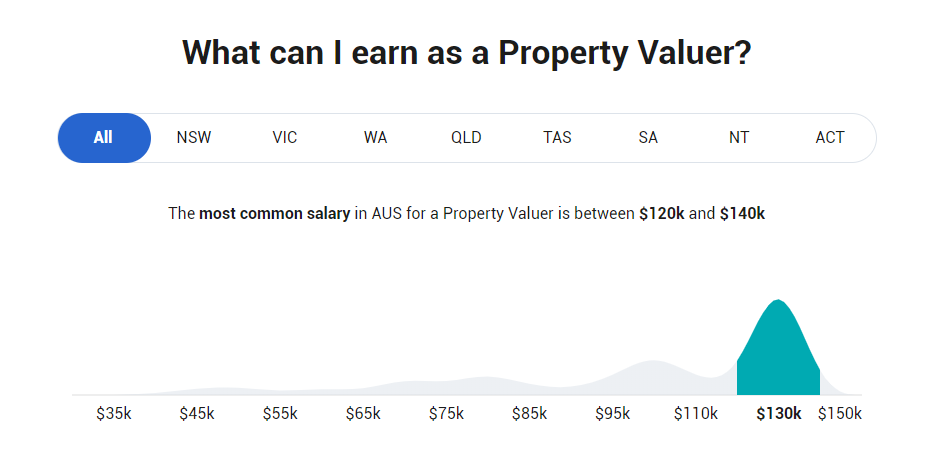
Task: Select the WA region tab
Action: pyautogui.click(x=376, y=138)
